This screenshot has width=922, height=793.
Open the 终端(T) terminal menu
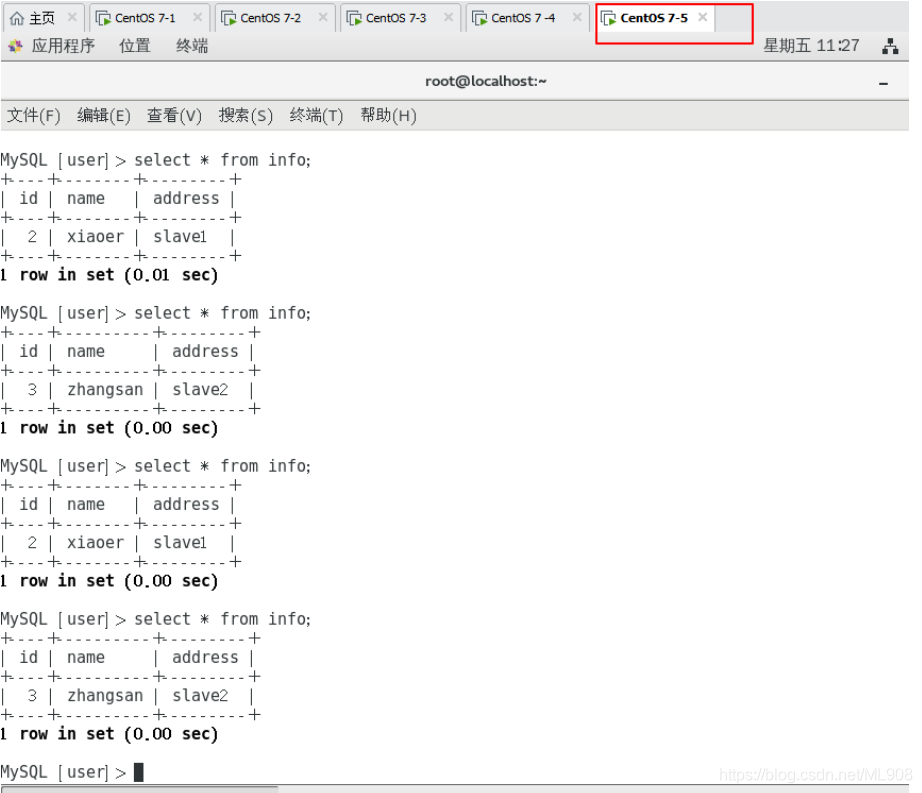[316, 115]
